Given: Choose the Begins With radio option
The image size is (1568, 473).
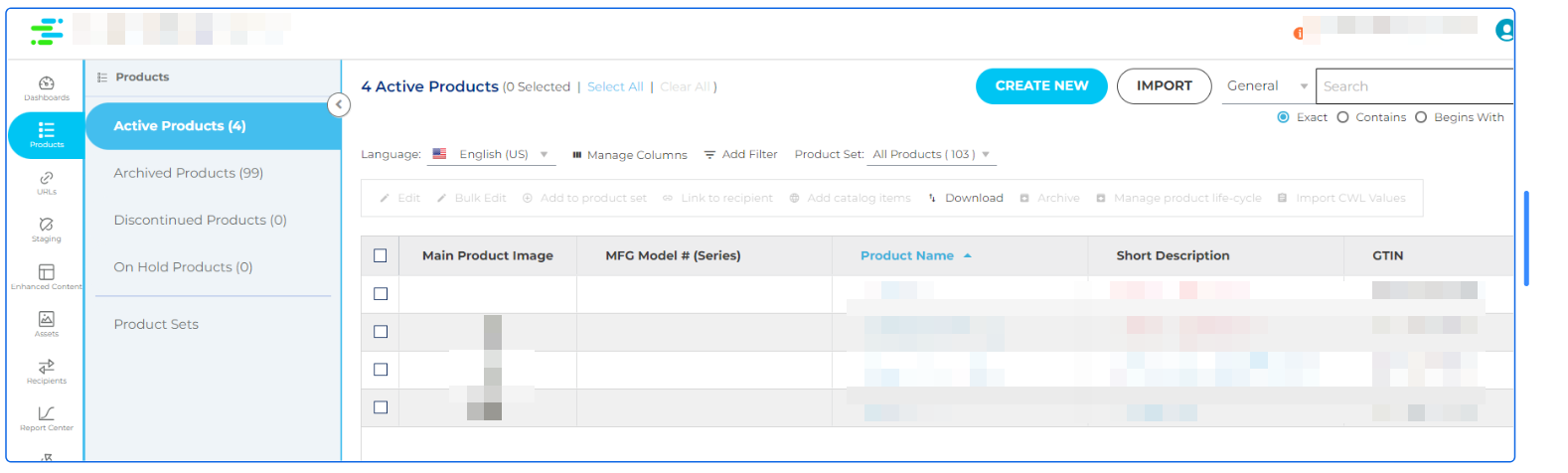Looking at the screenshot, I should [x=1421, y=117].
